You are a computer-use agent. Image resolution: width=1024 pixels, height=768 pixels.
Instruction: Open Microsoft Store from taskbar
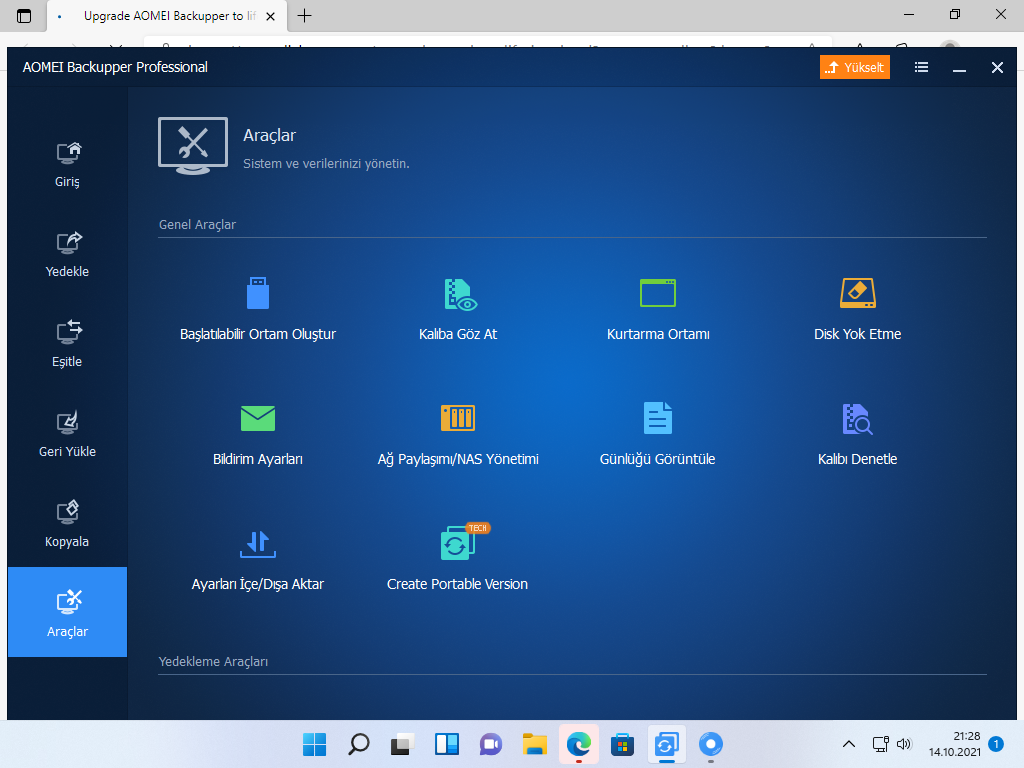click(x=622, y=744)
